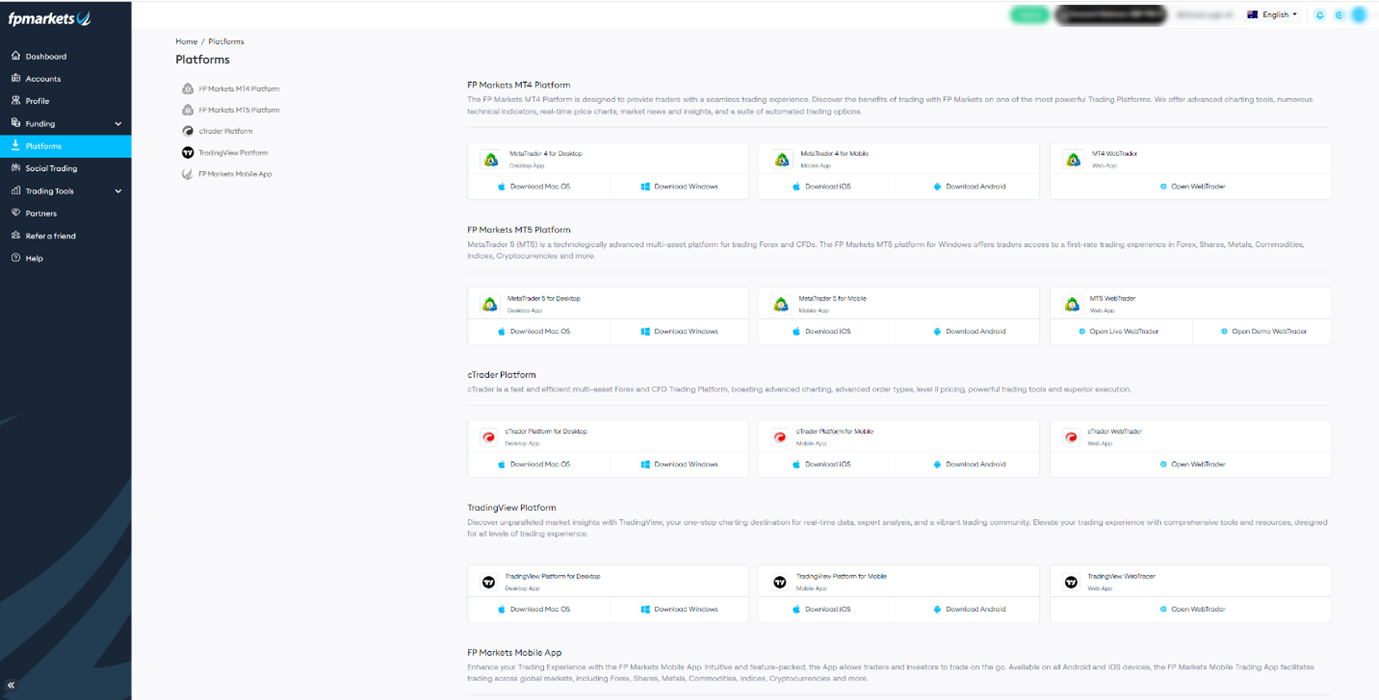Click the fpmarkets logo

click(x=49, y=19)
